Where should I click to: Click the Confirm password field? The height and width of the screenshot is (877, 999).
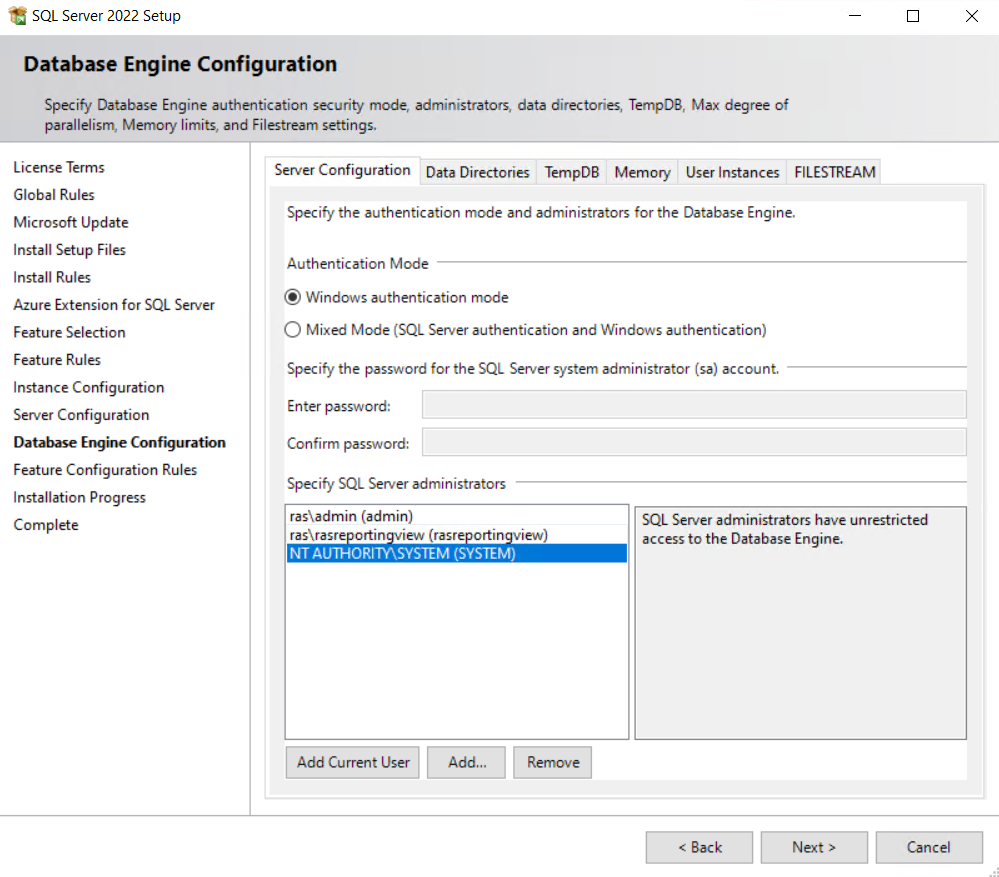[x=694, y=442]
